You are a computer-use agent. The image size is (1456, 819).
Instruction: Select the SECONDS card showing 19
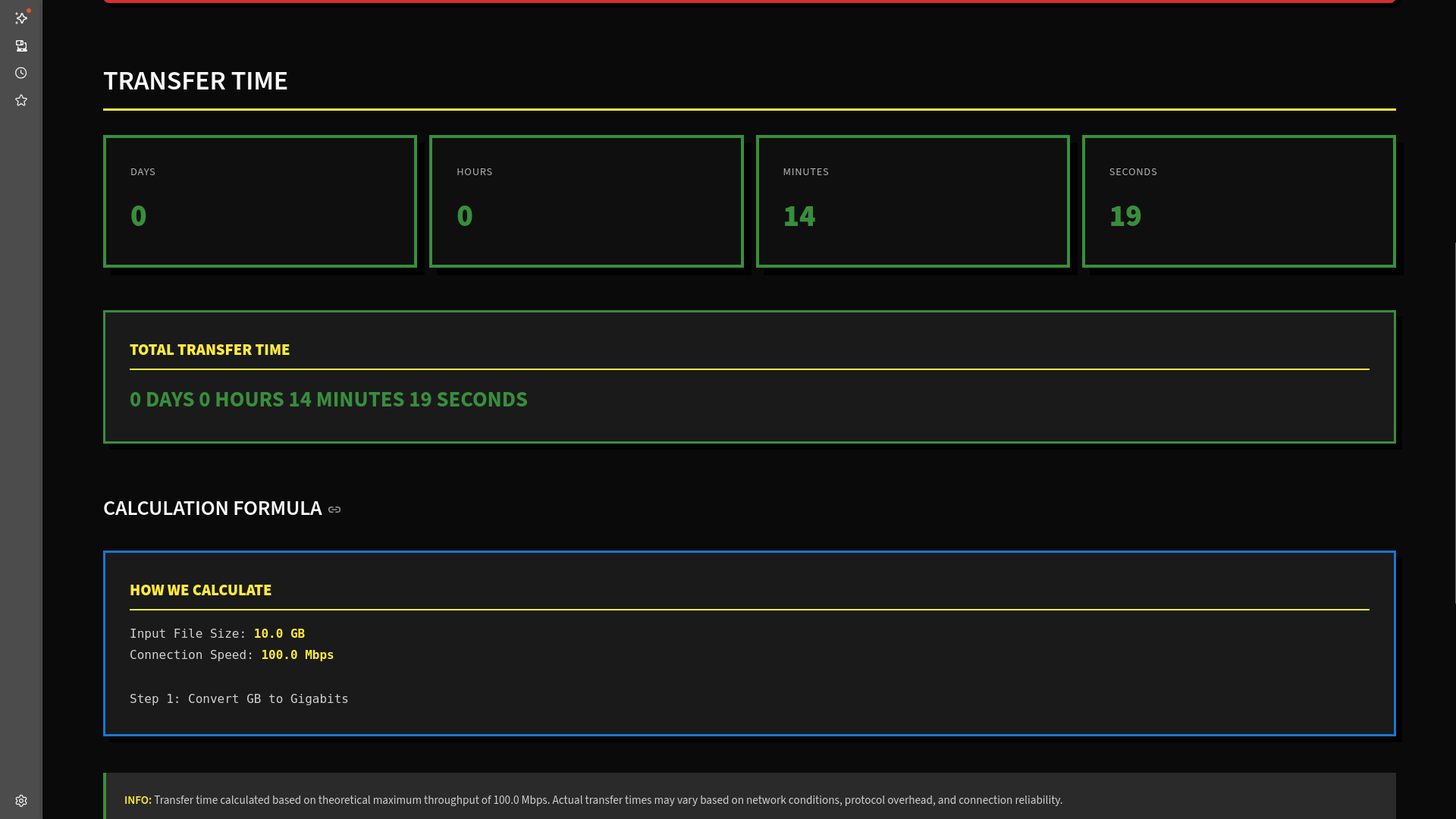tap(1239, 201)
